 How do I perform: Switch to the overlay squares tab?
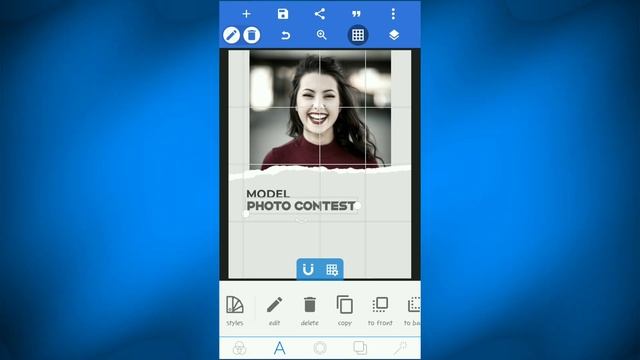[x=360, y=348]
